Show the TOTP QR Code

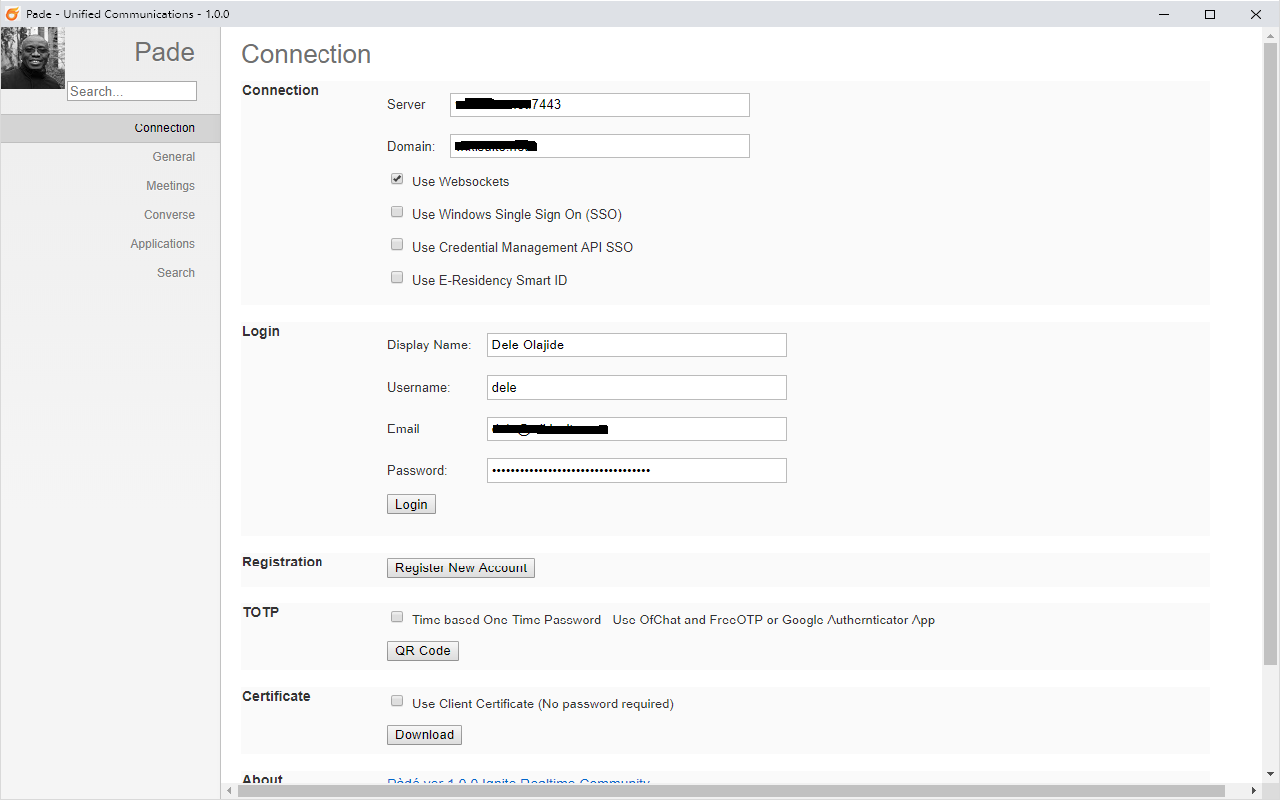tap(422, 650)
